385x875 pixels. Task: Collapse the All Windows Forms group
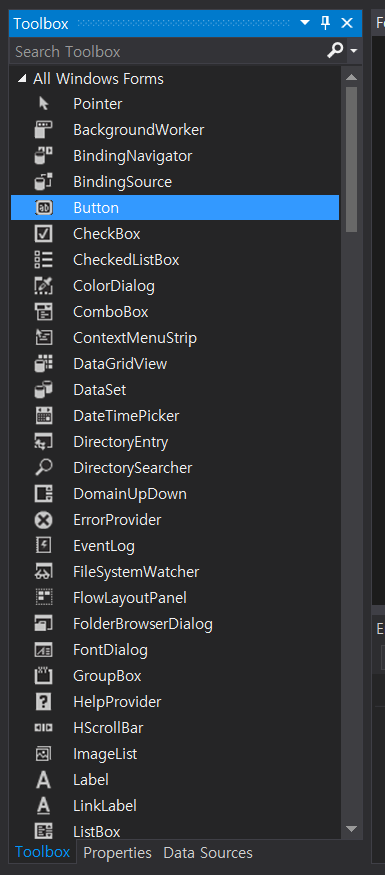click(x=22, y=79)
